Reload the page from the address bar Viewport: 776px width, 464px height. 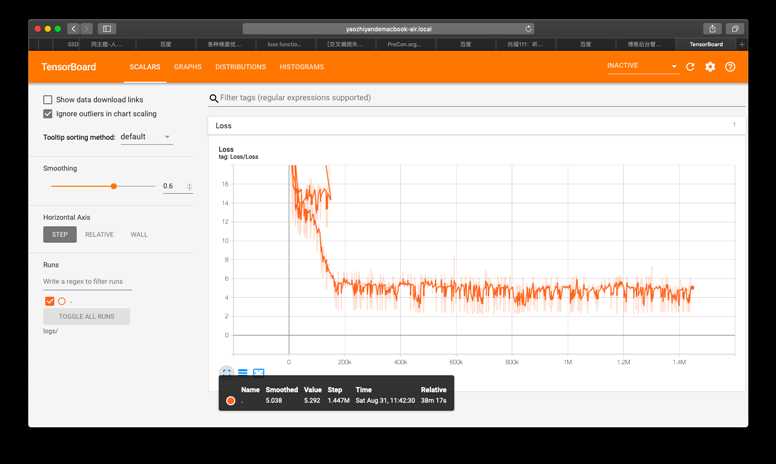click(528, 29)
